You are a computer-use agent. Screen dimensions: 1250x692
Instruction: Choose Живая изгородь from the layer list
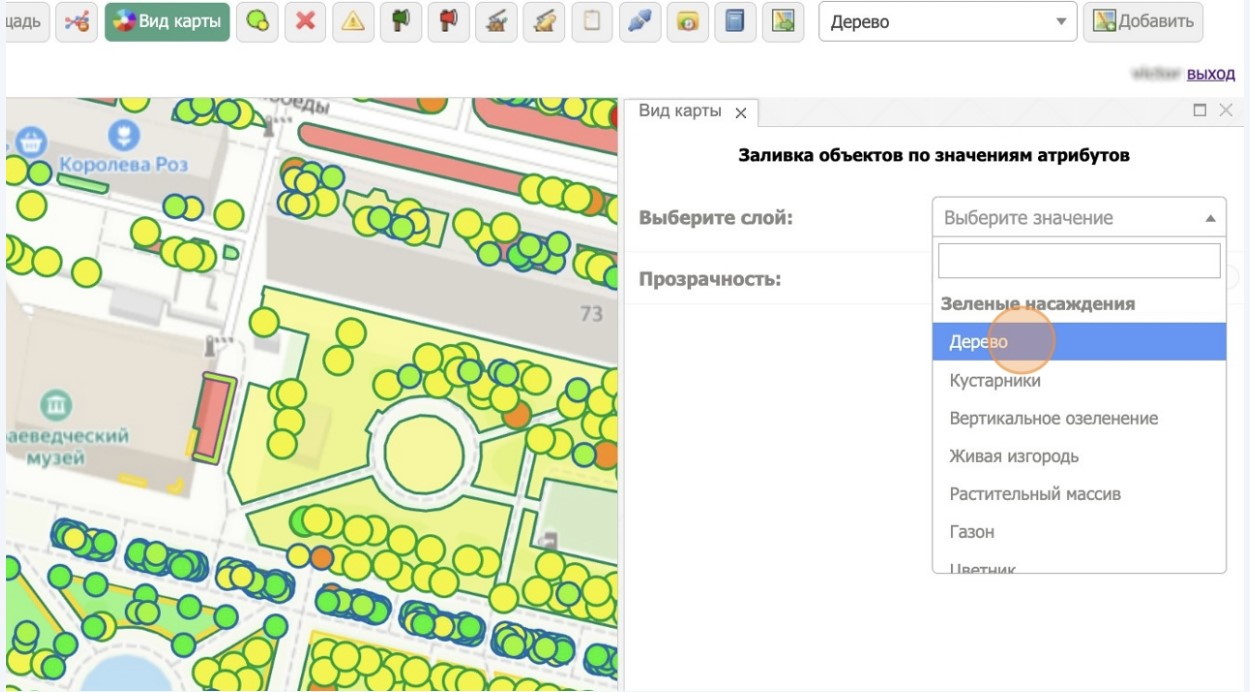(1079, 456)
